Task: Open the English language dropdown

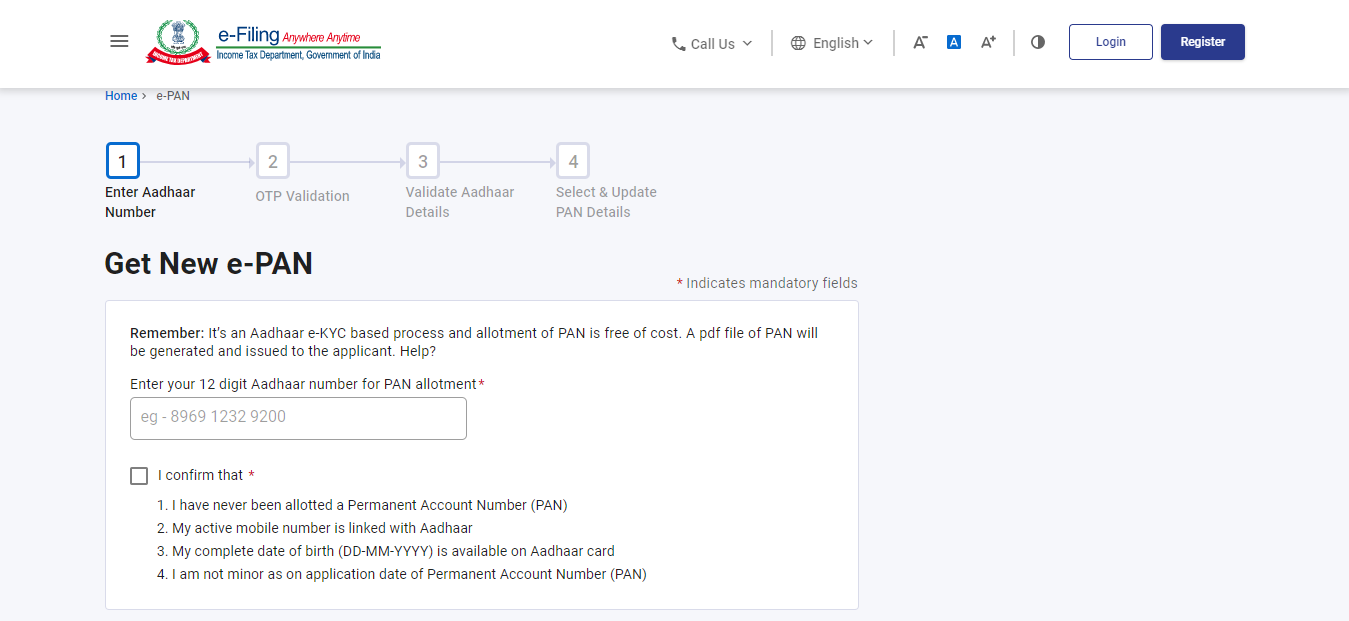Action: tap(840, 43)
